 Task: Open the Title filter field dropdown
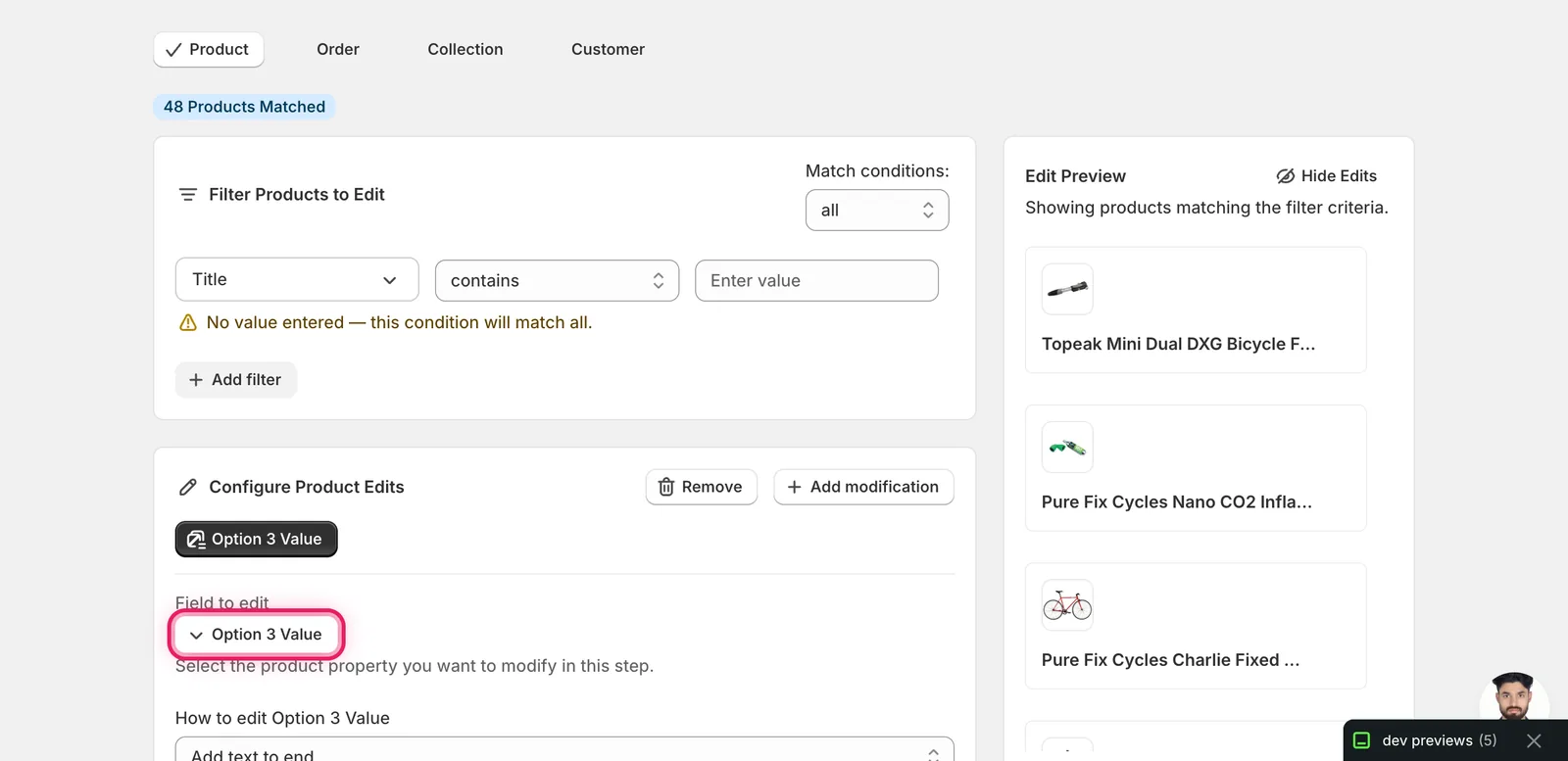(x=297, y=280)
